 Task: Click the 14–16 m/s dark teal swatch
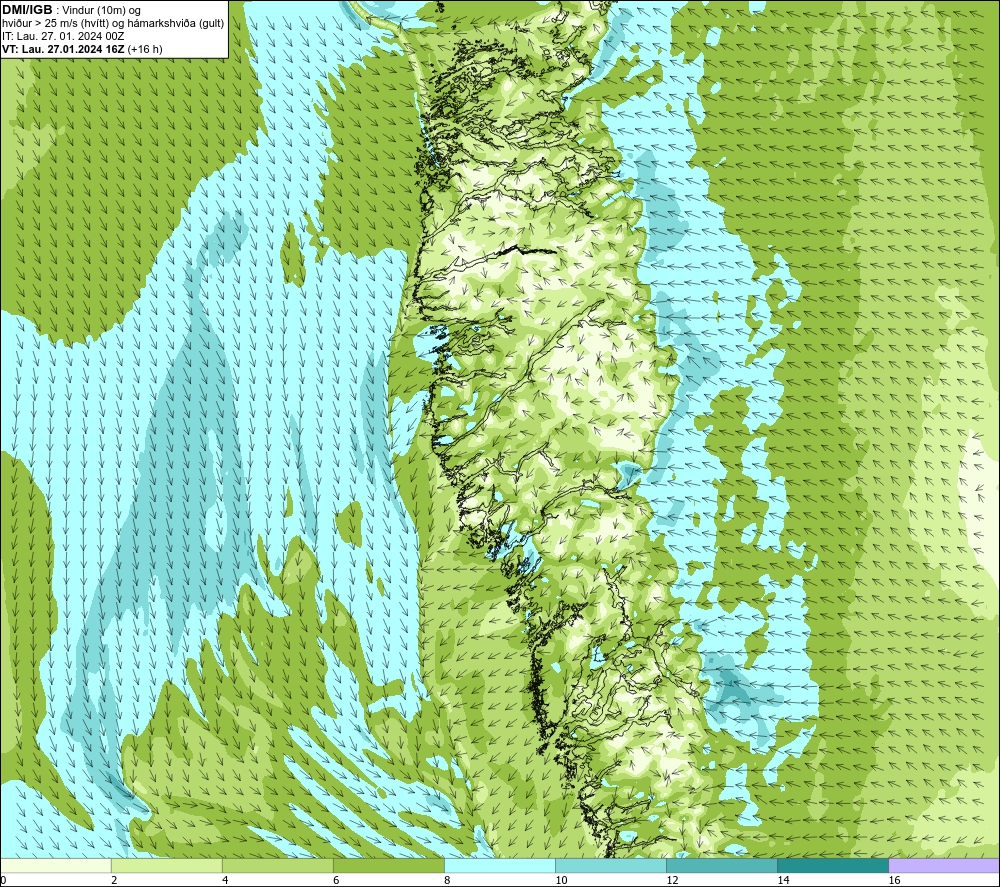[x=832, y=865]
